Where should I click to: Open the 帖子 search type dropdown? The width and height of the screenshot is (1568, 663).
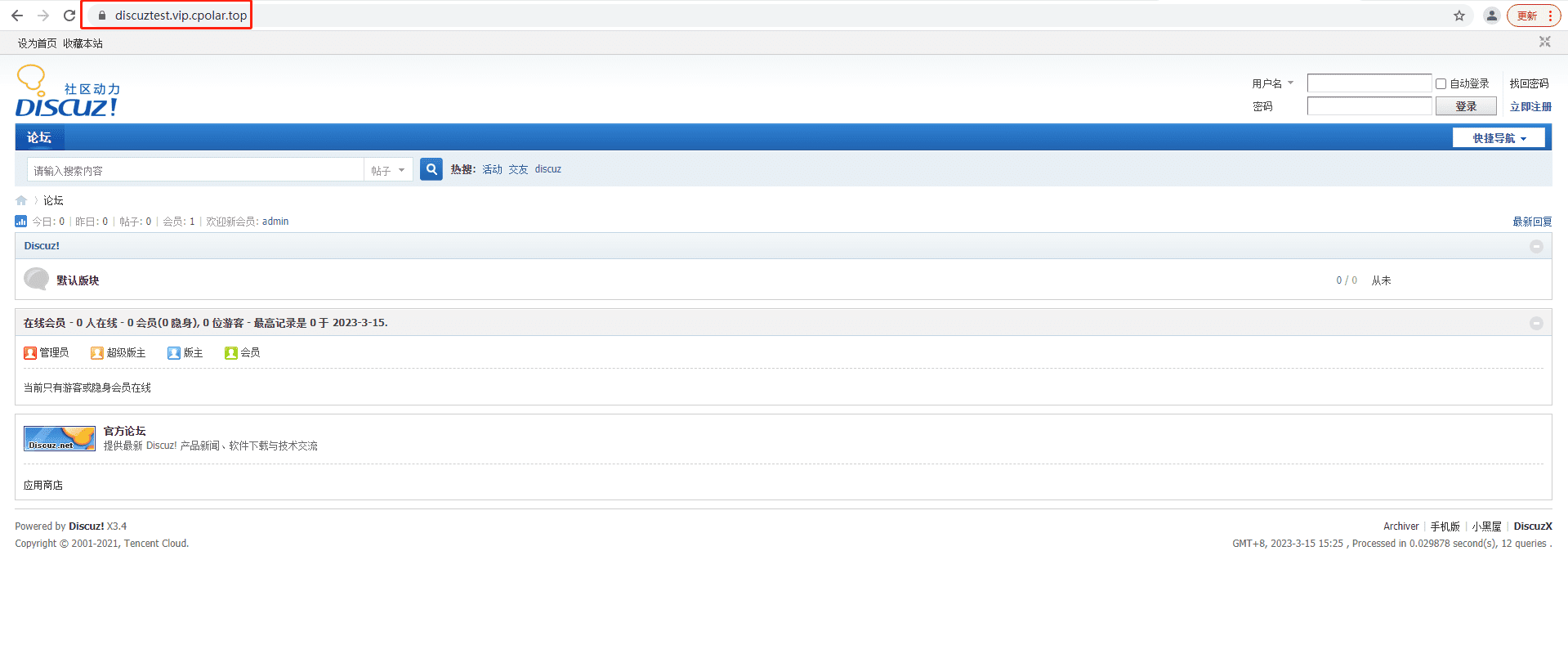tap(387, 170)
